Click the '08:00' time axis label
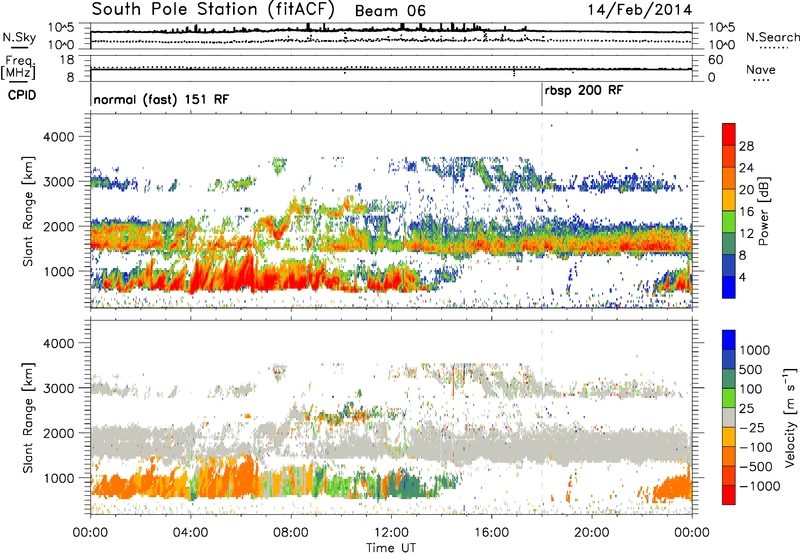Screen dimensions: 800x554 (291, 533)
